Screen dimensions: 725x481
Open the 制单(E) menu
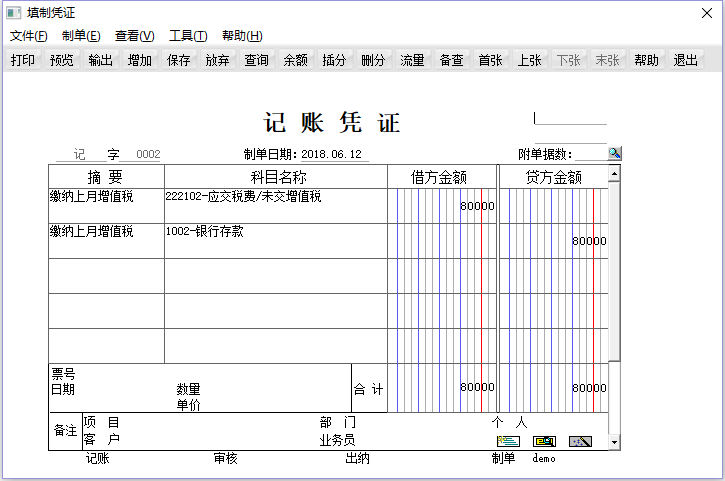81,36
